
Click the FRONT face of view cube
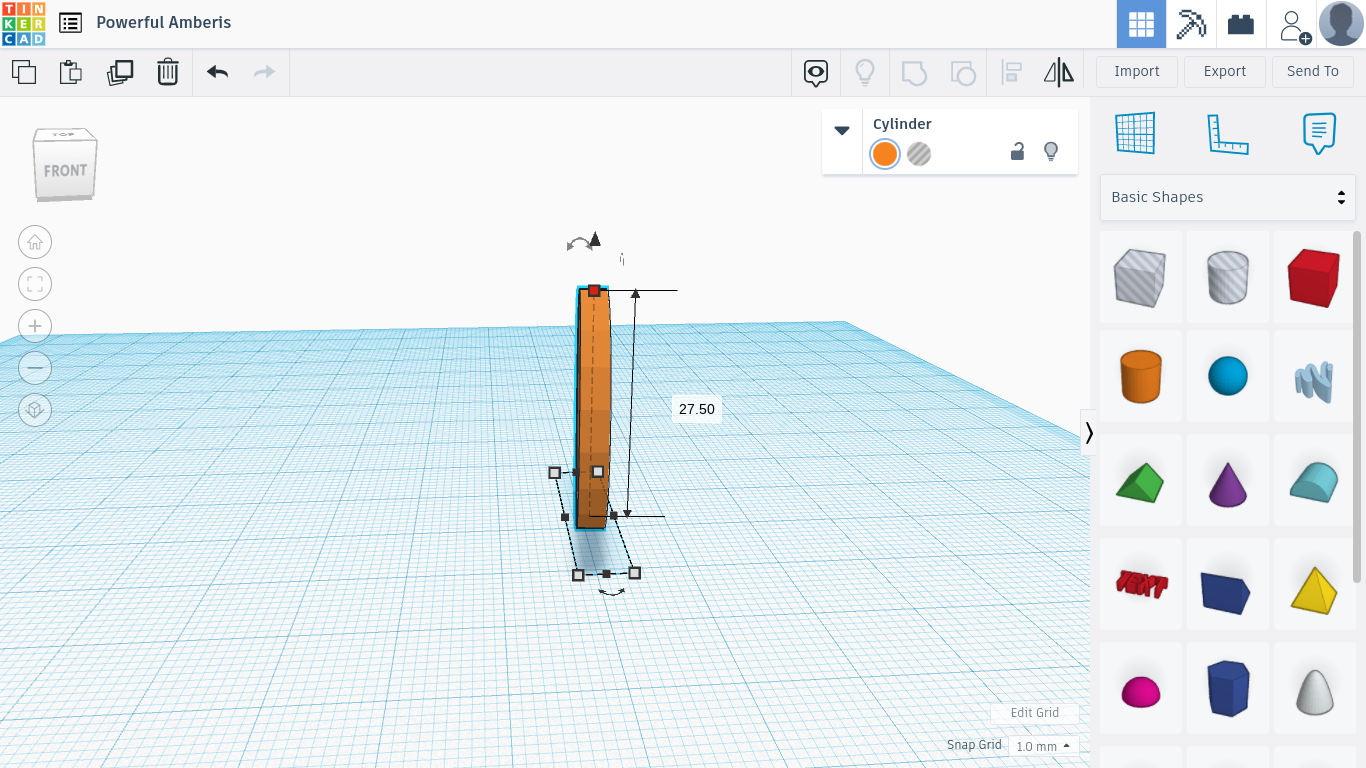65,171
